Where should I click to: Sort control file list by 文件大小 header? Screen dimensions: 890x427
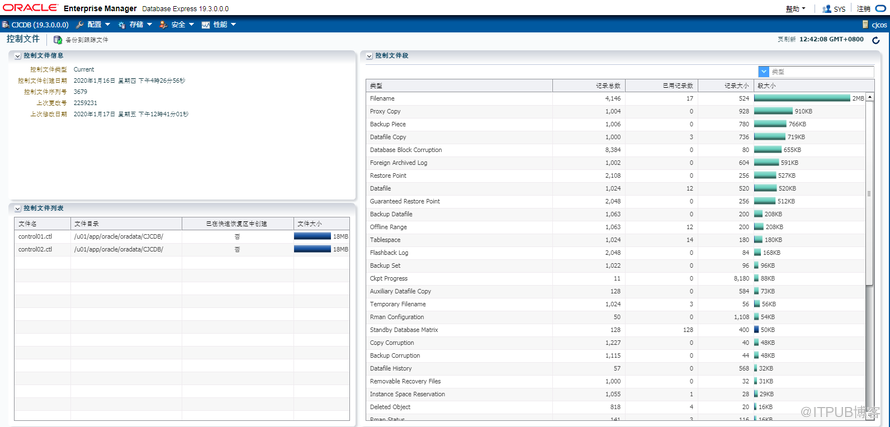pos(321,224)
